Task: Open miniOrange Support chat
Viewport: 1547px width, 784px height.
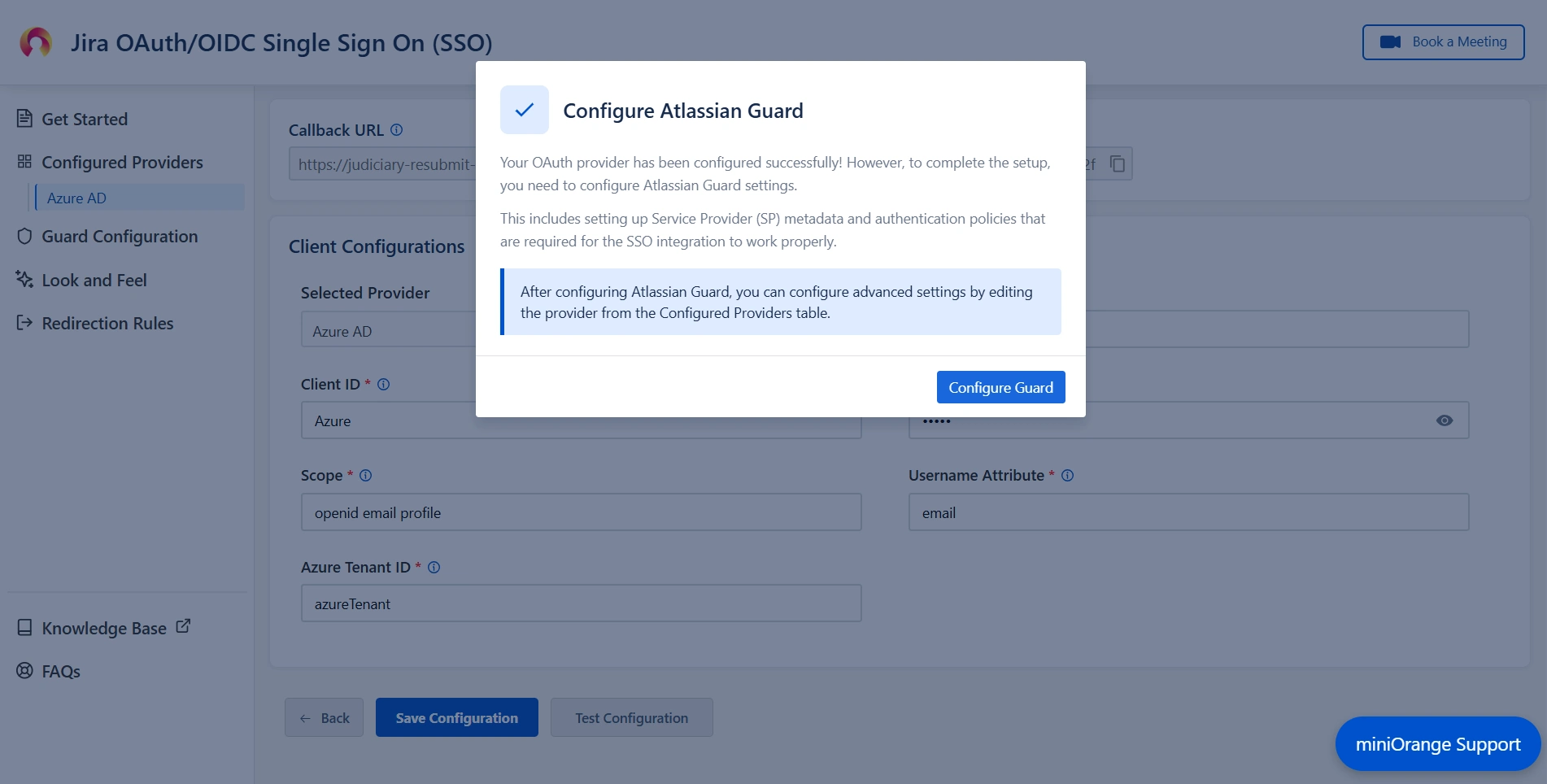Action: pyautogui.click(x=1437, y=744)
